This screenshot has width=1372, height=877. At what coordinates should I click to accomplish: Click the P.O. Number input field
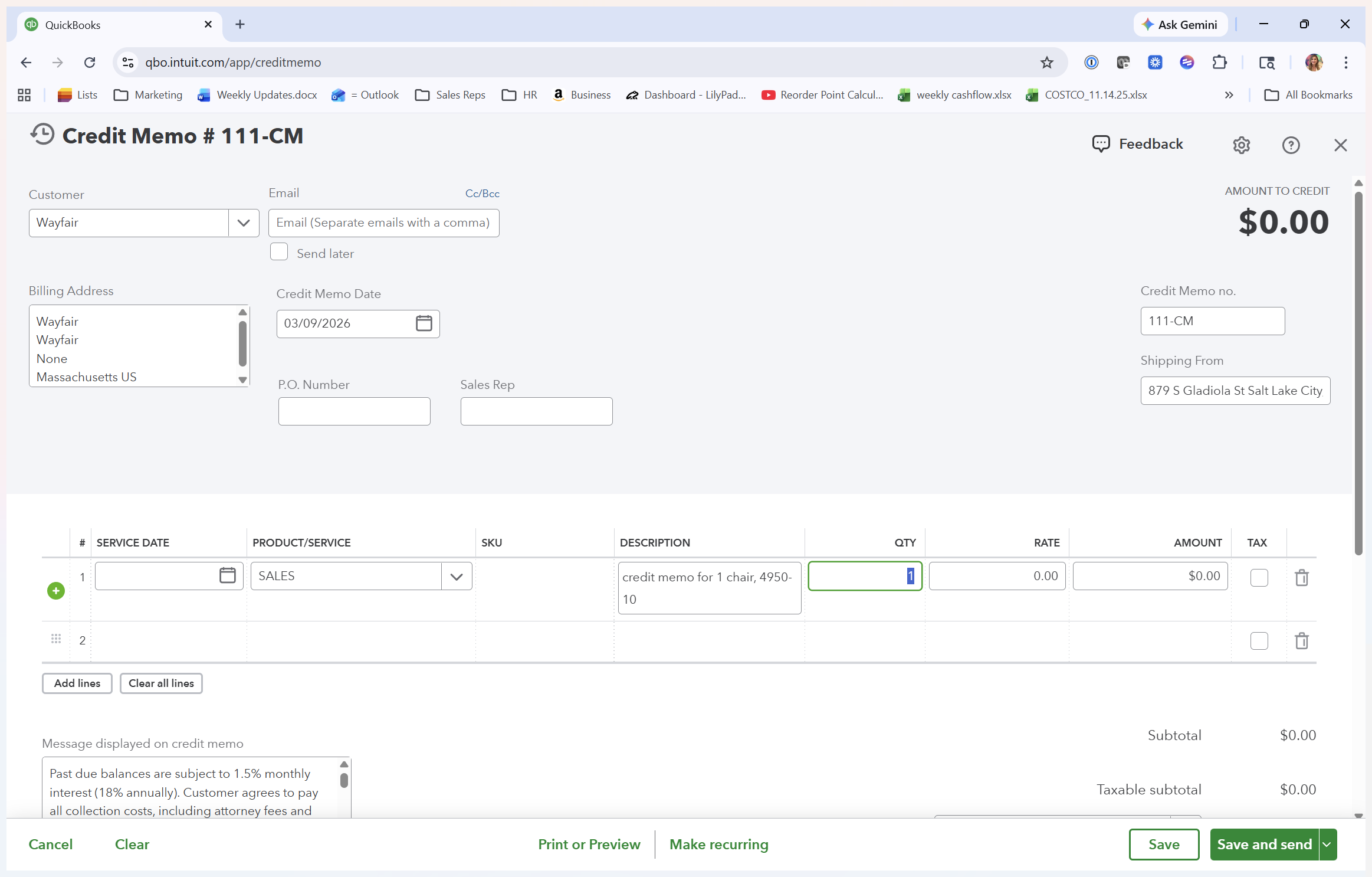(354, 411)
